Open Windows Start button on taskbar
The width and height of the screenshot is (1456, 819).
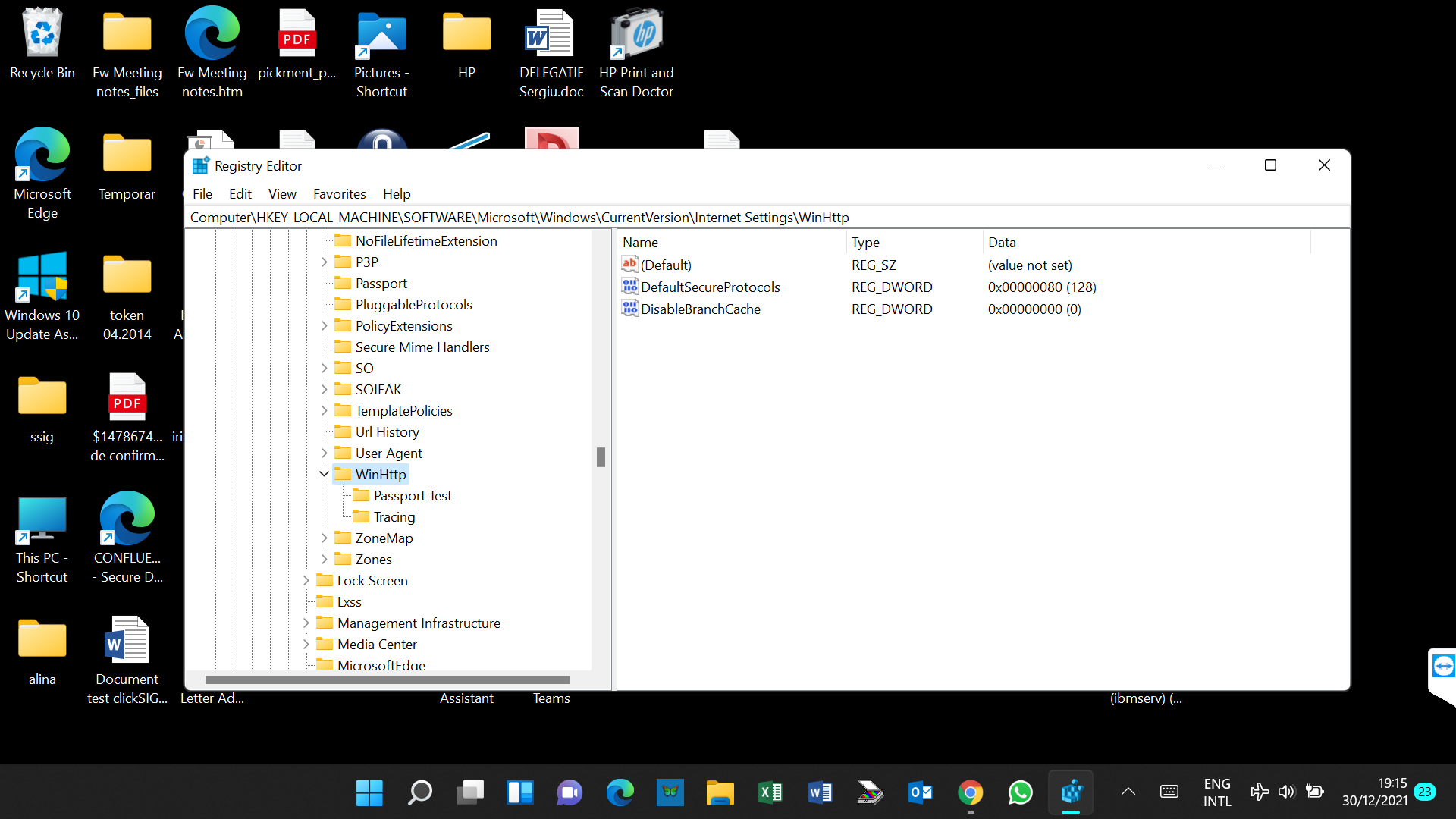click(x=369, y=792)
